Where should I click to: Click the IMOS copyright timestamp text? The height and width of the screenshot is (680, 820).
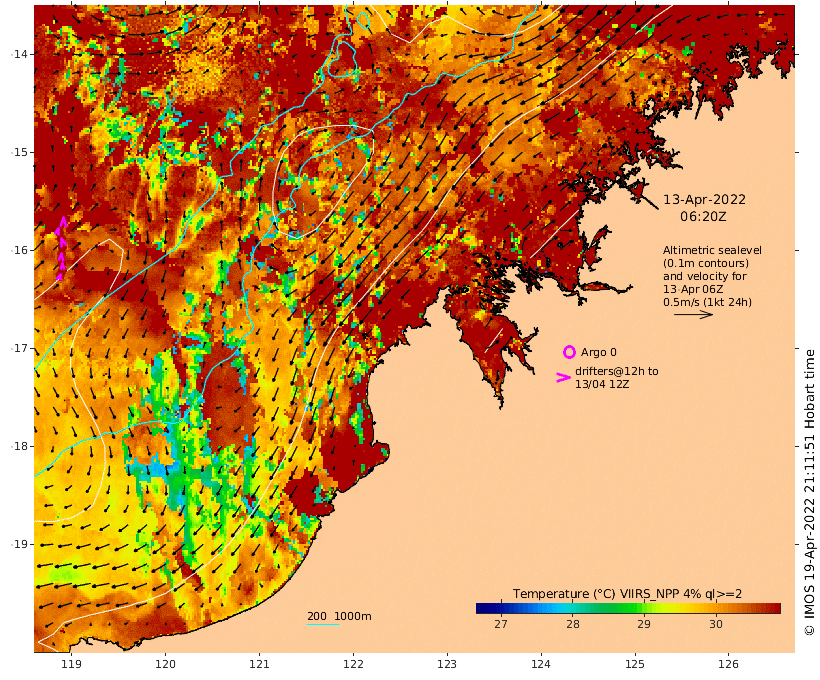point(810,492)
